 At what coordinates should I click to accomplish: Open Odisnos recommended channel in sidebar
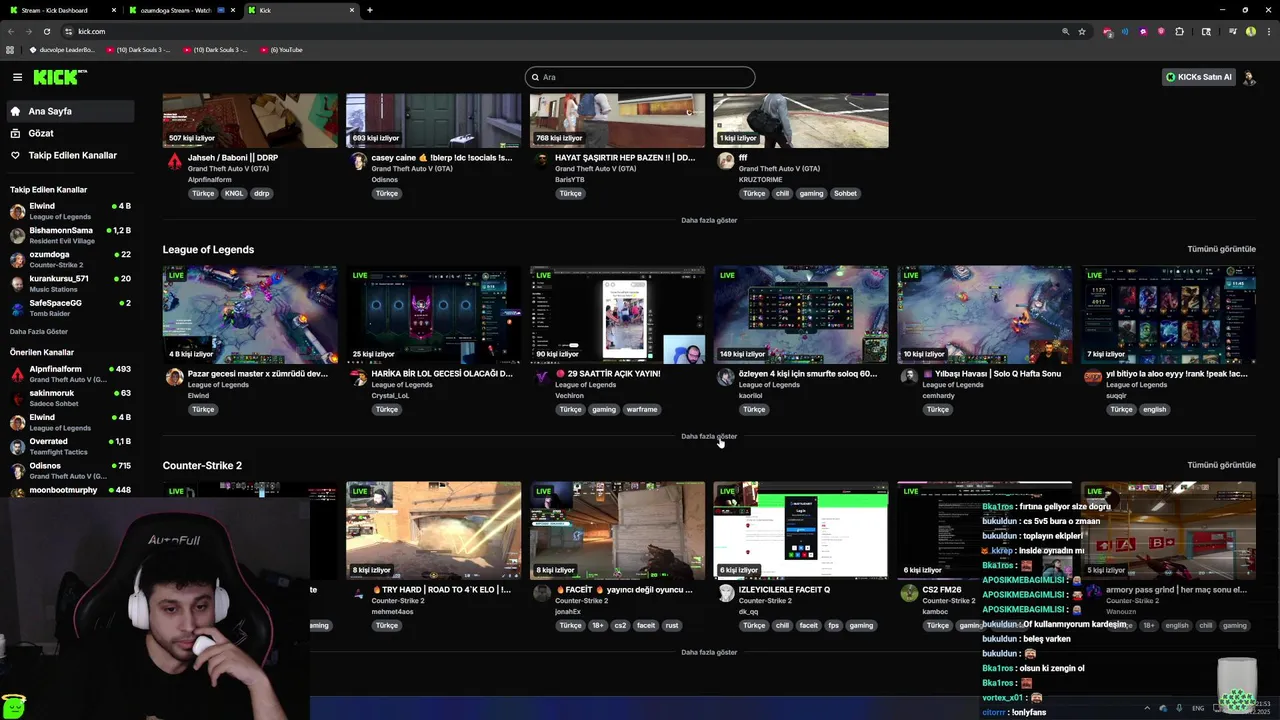click(x=70, y=470)
